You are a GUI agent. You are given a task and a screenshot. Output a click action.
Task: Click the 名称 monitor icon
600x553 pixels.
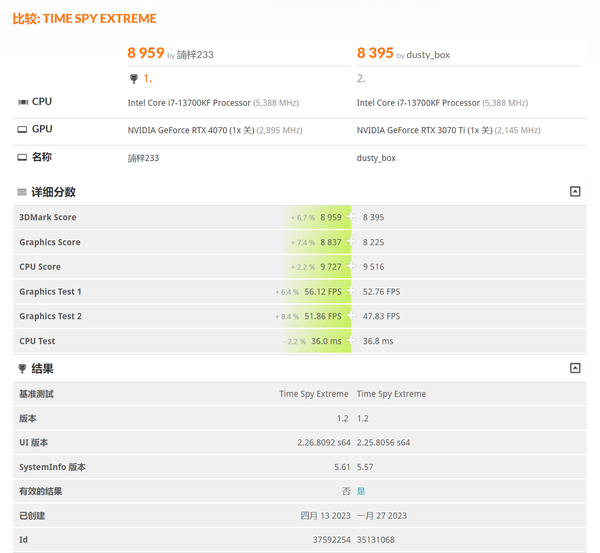click(22, 157)
